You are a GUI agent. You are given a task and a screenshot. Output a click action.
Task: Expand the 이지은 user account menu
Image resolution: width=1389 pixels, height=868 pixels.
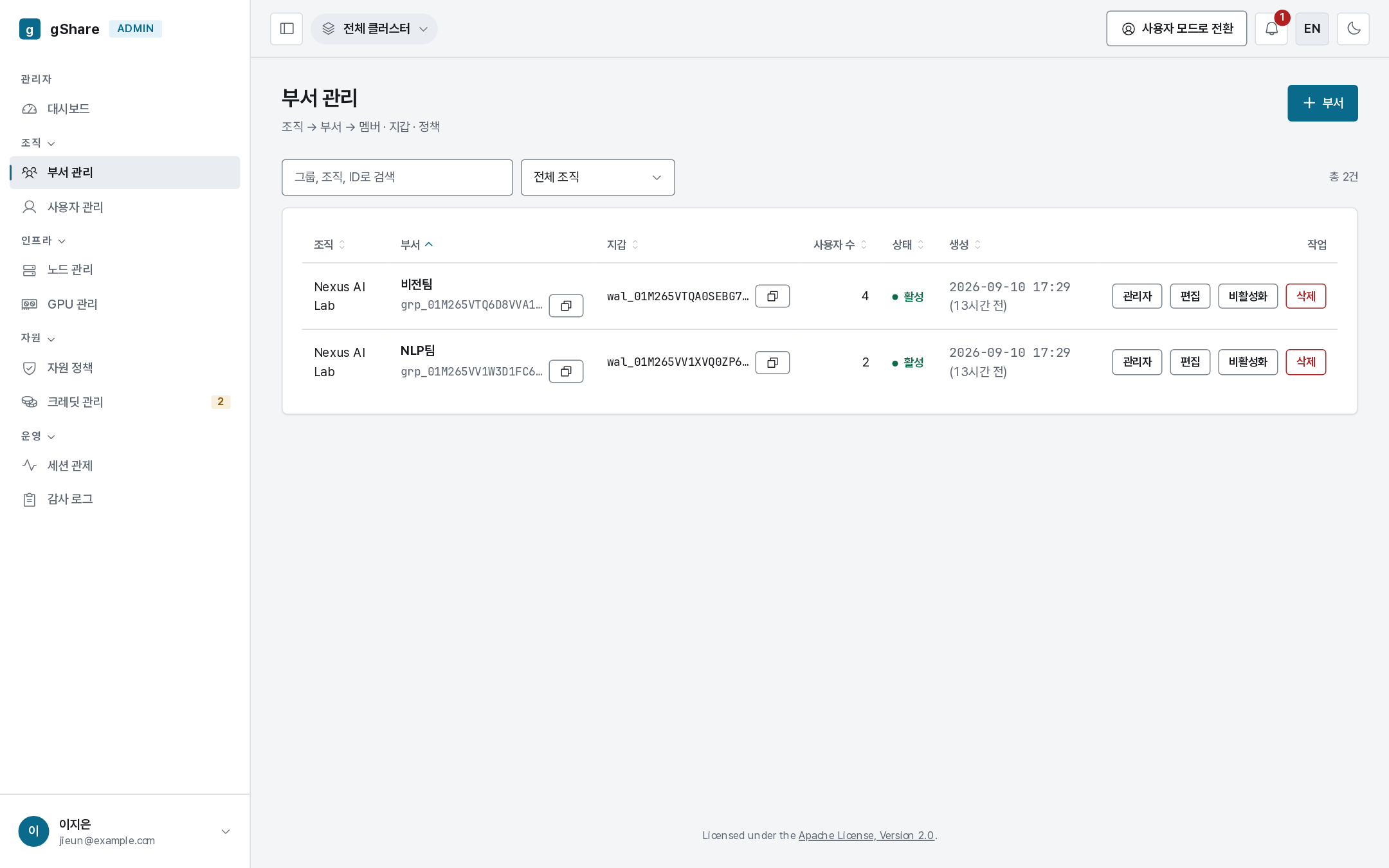pos(125,831)
